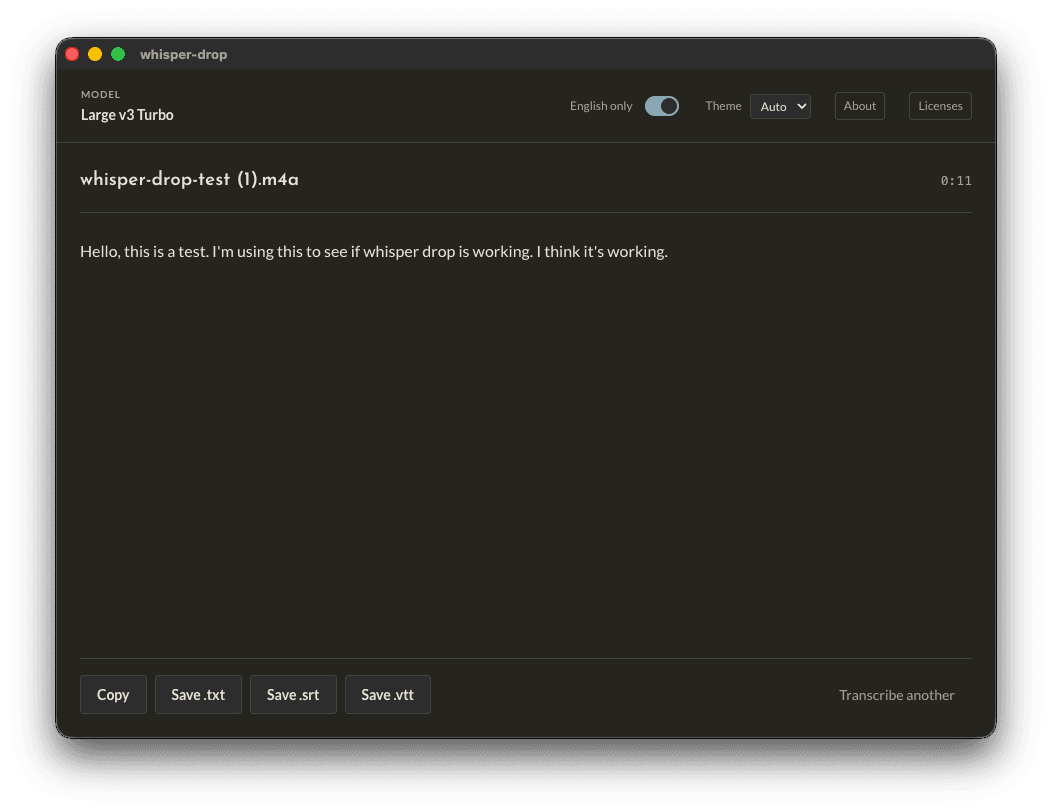Open the Theme dropdown set to Auto
The height and width of the screenshot is (812, 1052).
(x=780, y=106)
